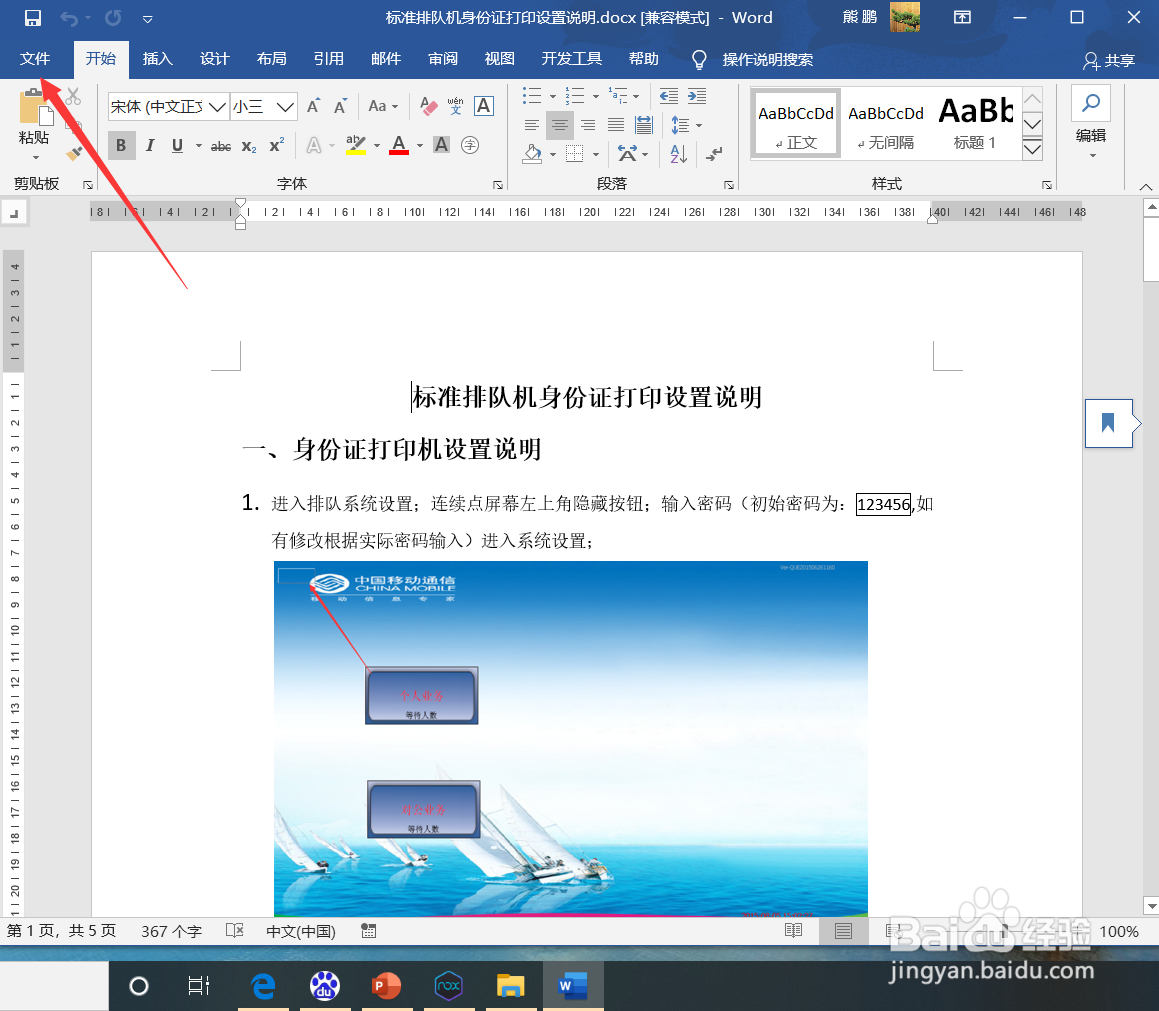This screenshot has height=1011, width=1159.
Task: Select the 无间隔 style
Action: point(886,124)
